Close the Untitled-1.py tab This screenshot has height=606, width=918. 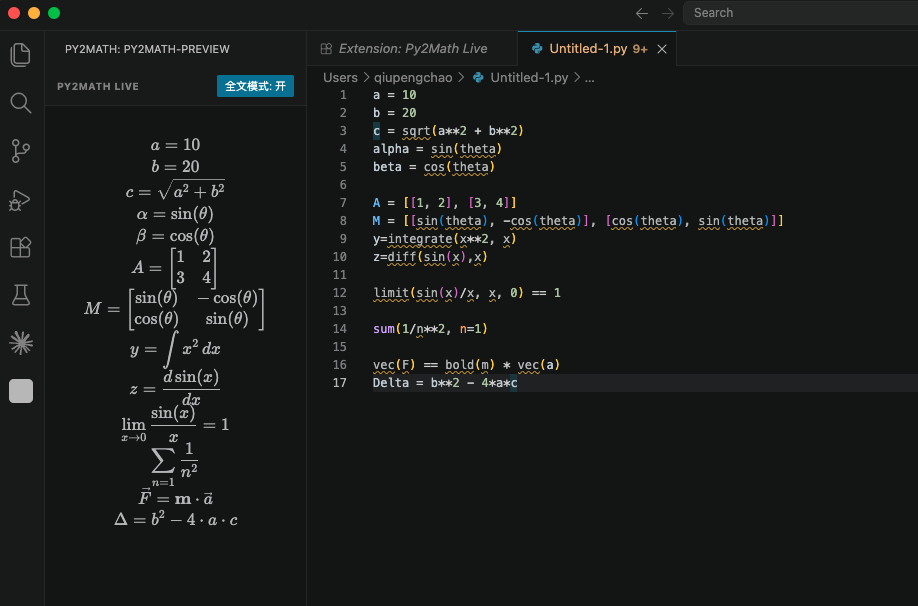(x=660, y=47)
